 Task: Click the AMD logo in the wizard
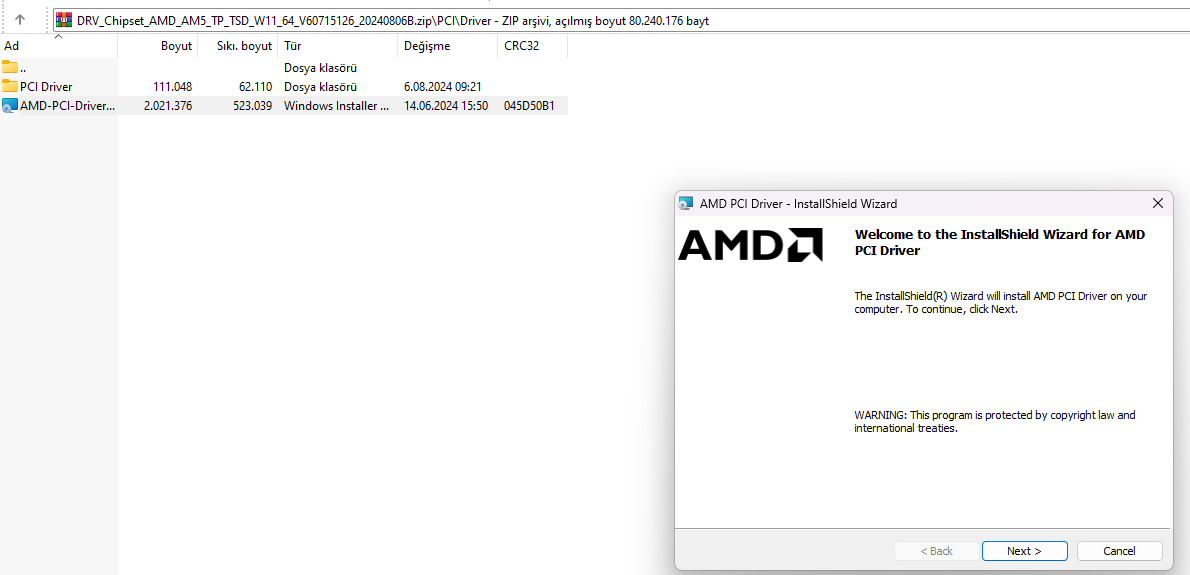[x=750, y=245]
